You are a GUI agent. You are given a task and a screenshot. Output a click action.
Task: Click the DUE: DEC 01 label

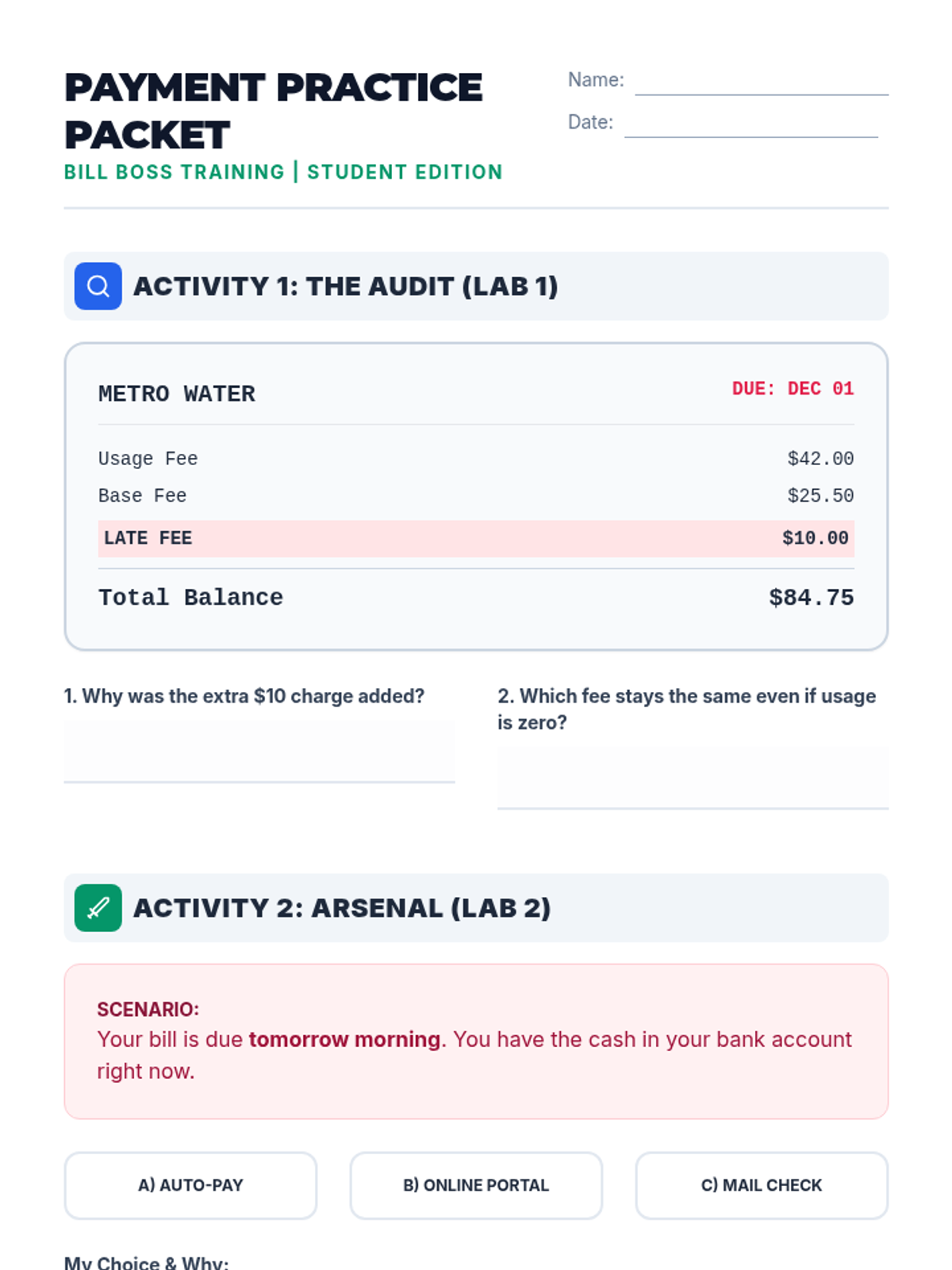[792, 389]
